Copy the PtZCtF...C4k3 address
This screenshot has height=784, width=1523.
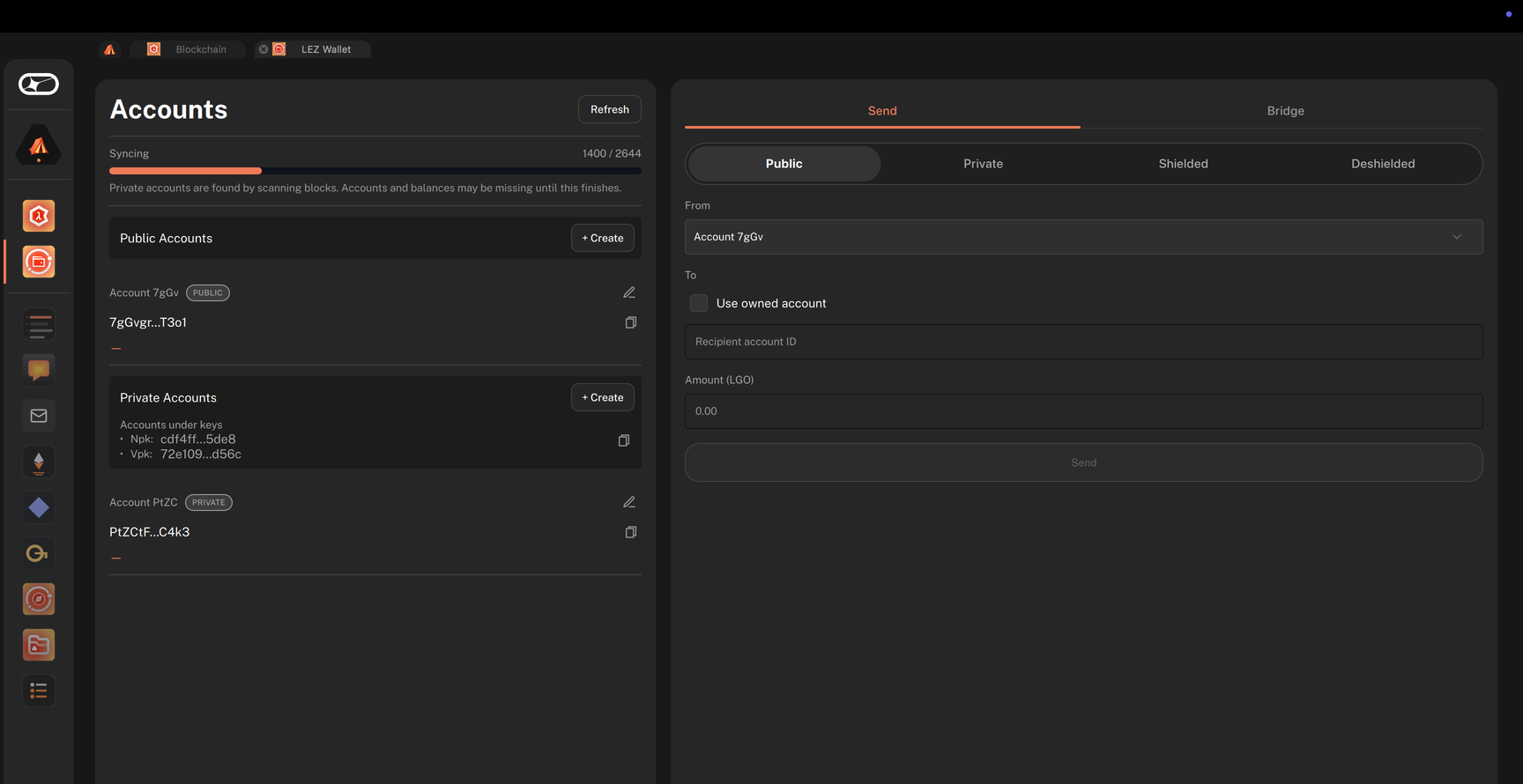click(631, 532)
